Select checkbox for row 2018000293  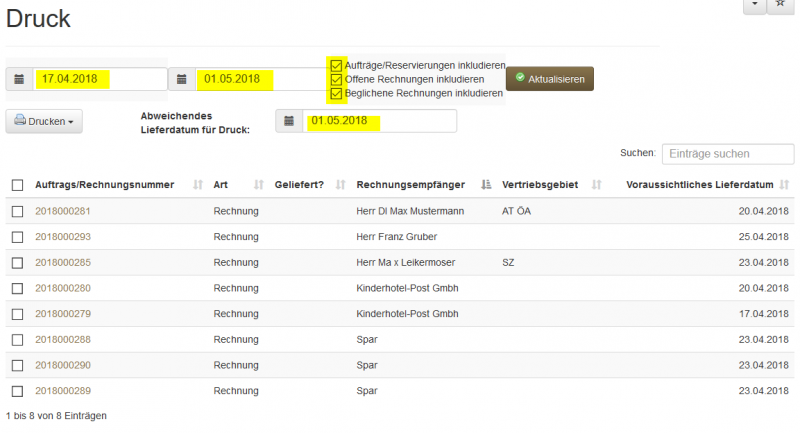(x=17, y=237)
